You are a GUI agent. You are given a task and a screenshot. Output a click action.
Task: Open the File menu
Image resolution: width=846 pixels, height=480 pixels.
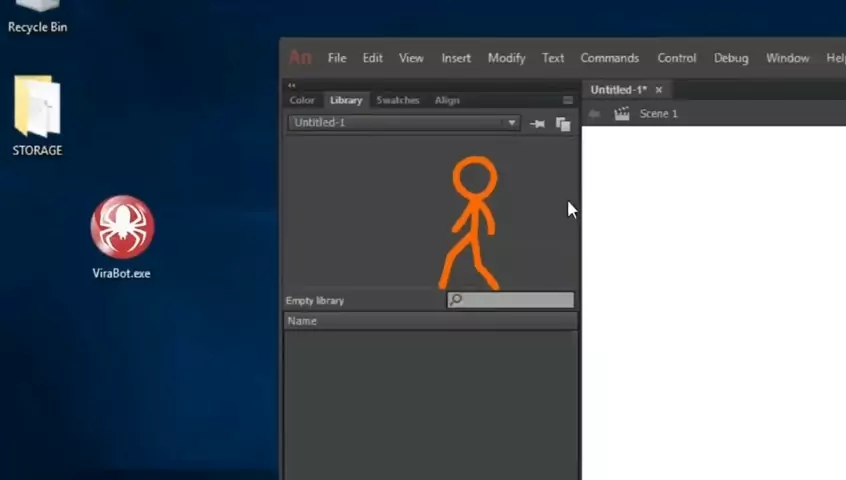pyautogui.click(x=337, y=58)
